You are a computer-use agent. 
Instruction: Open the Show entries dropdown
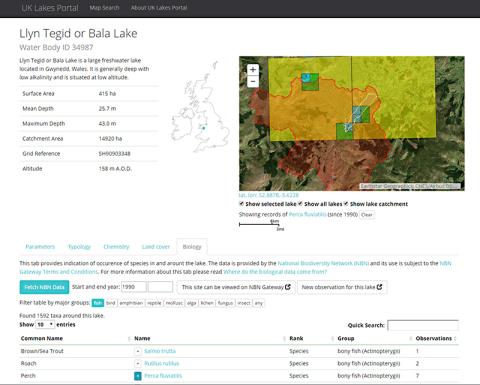click(45, 324)
